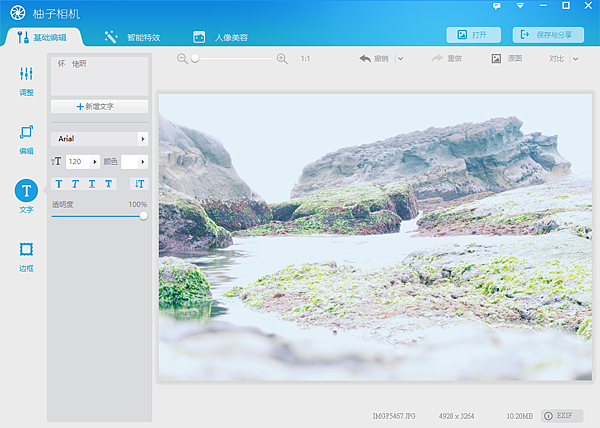Open the feedback message icon in the title bar
Image resolution: width=600 pixels, height=428 pixels.
(497, 6)
